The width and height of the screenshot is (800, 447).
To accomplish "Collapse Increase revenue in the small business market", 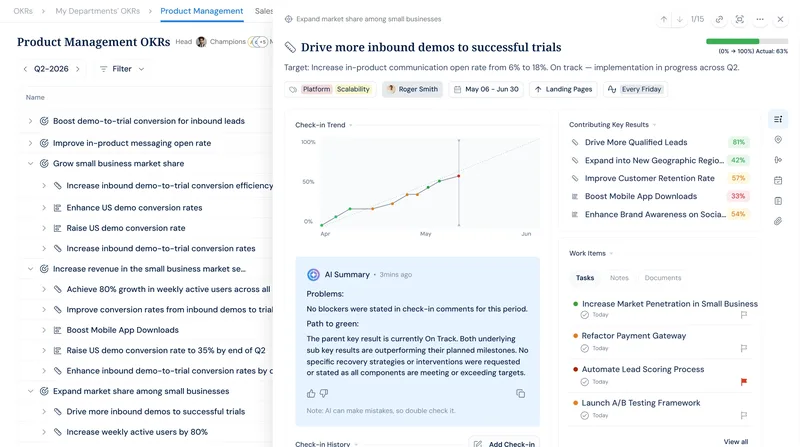I will pos(30,269).
